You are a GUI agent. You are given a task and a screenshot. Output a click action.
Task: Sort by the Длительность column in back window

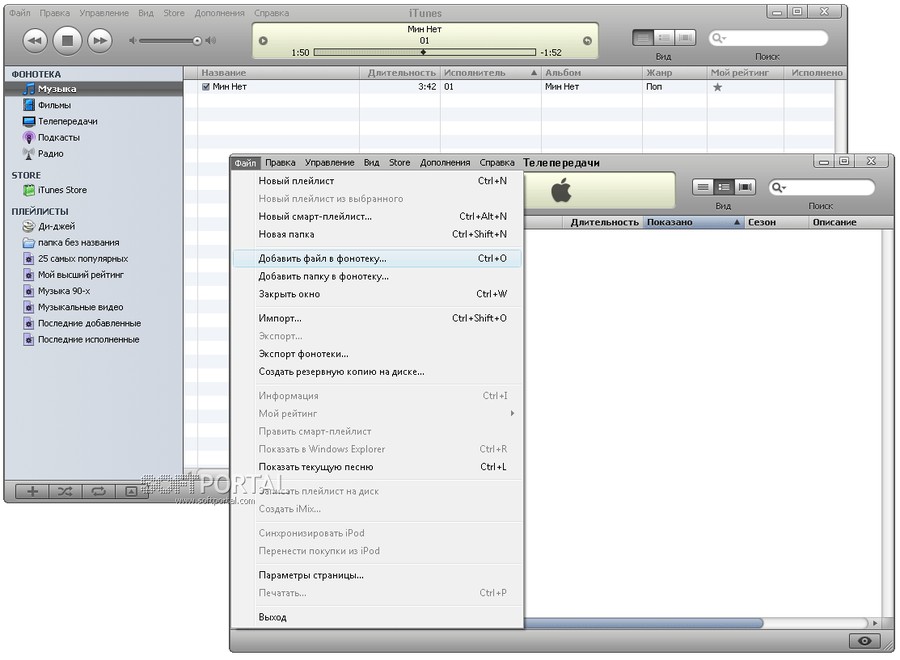coord(401,73)
